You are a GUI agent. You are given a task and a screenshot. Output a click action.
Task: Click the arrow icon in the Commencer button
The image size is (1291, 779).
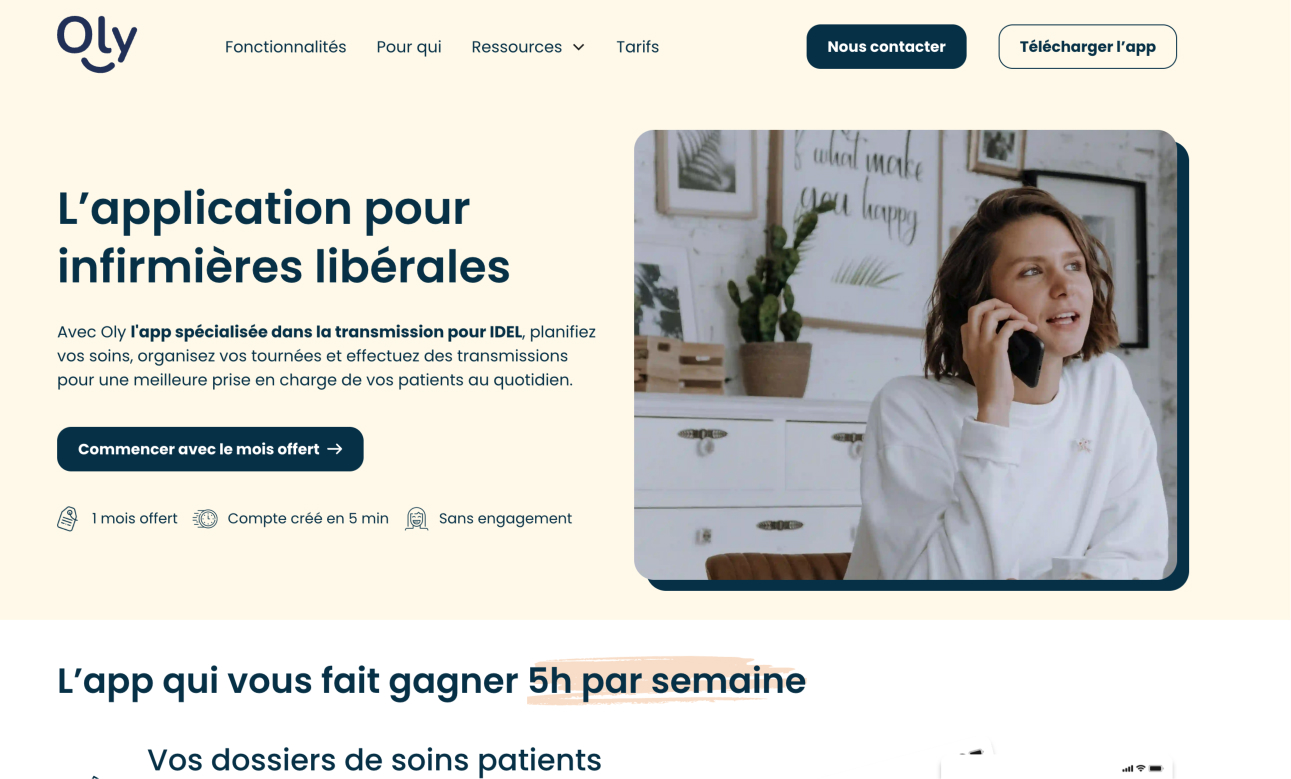(x=335, y=449)
